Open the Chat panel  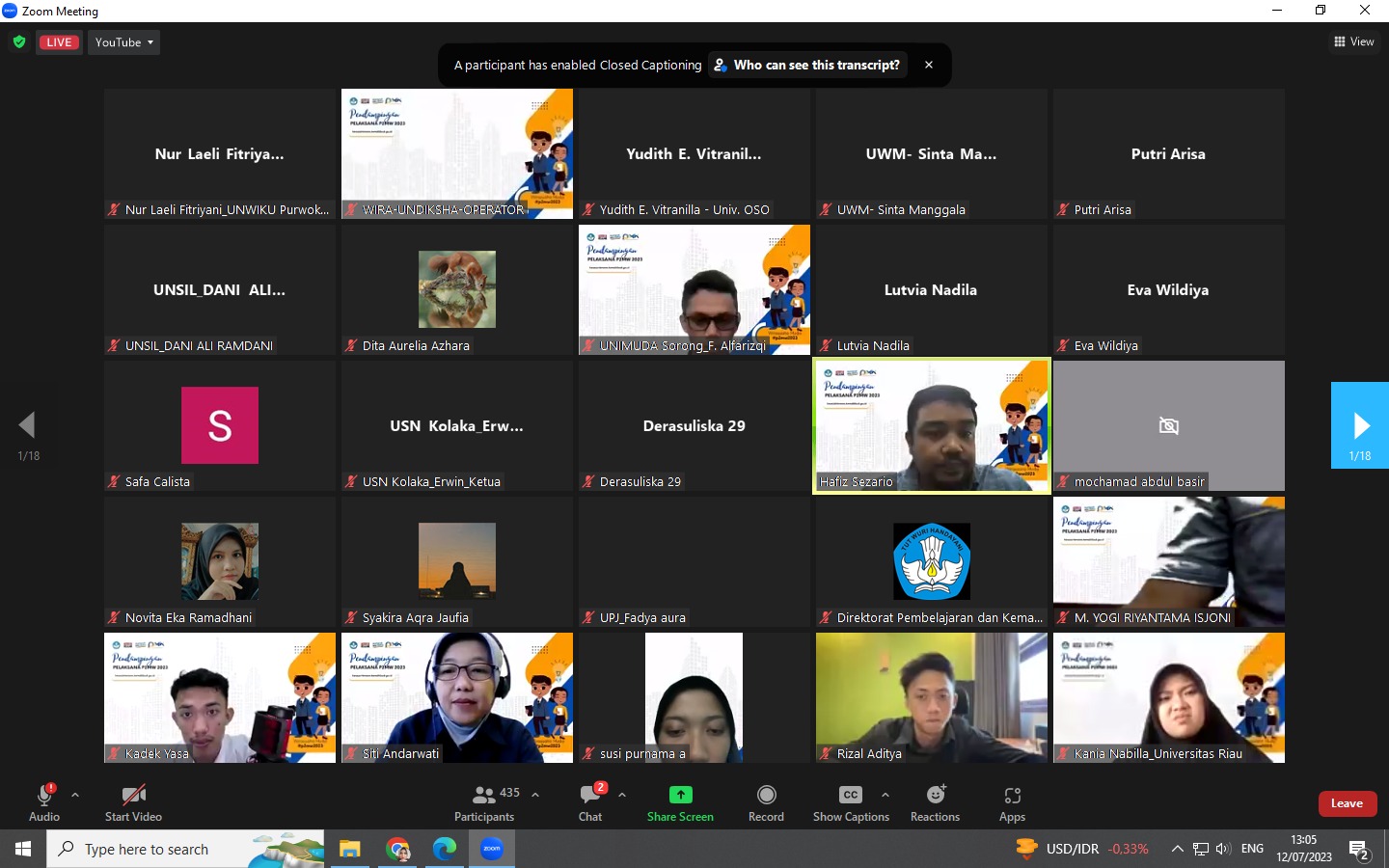[590, 802]
